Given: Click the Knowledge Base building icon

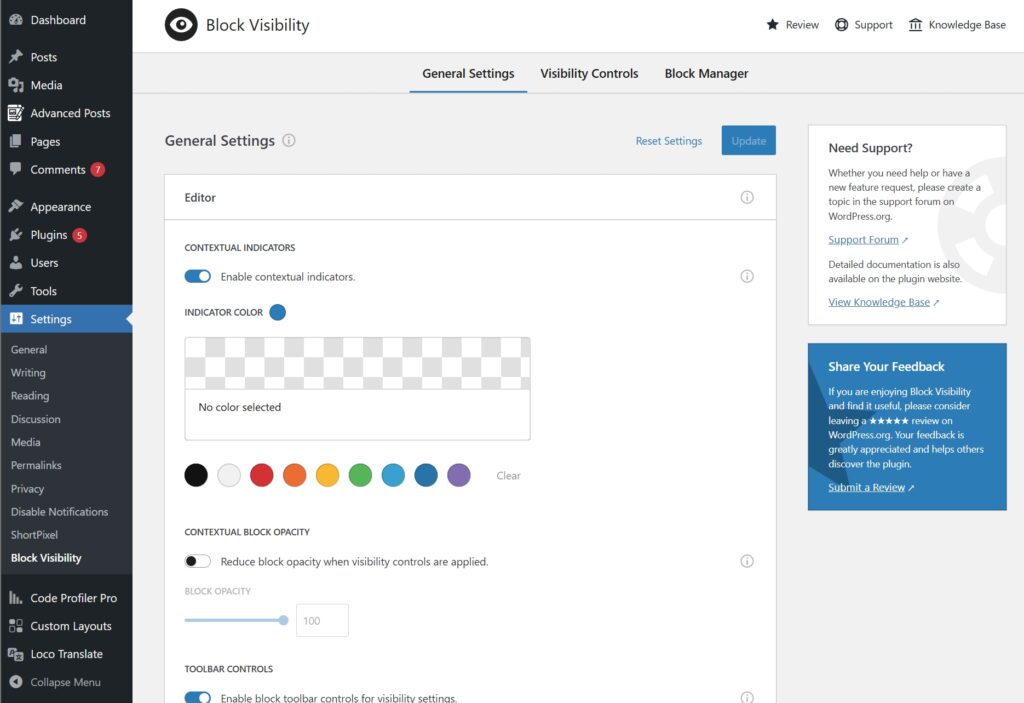Looking at the screenshot, I should pyautogui.click(x=915, y=25).
